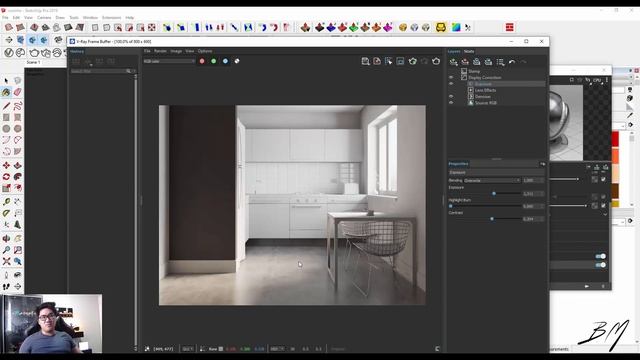Viewport: 640px width, 360px height.
Task: Open the SketchUp Extensions menu
Action: pyautogui.click(x=111, y=18)
